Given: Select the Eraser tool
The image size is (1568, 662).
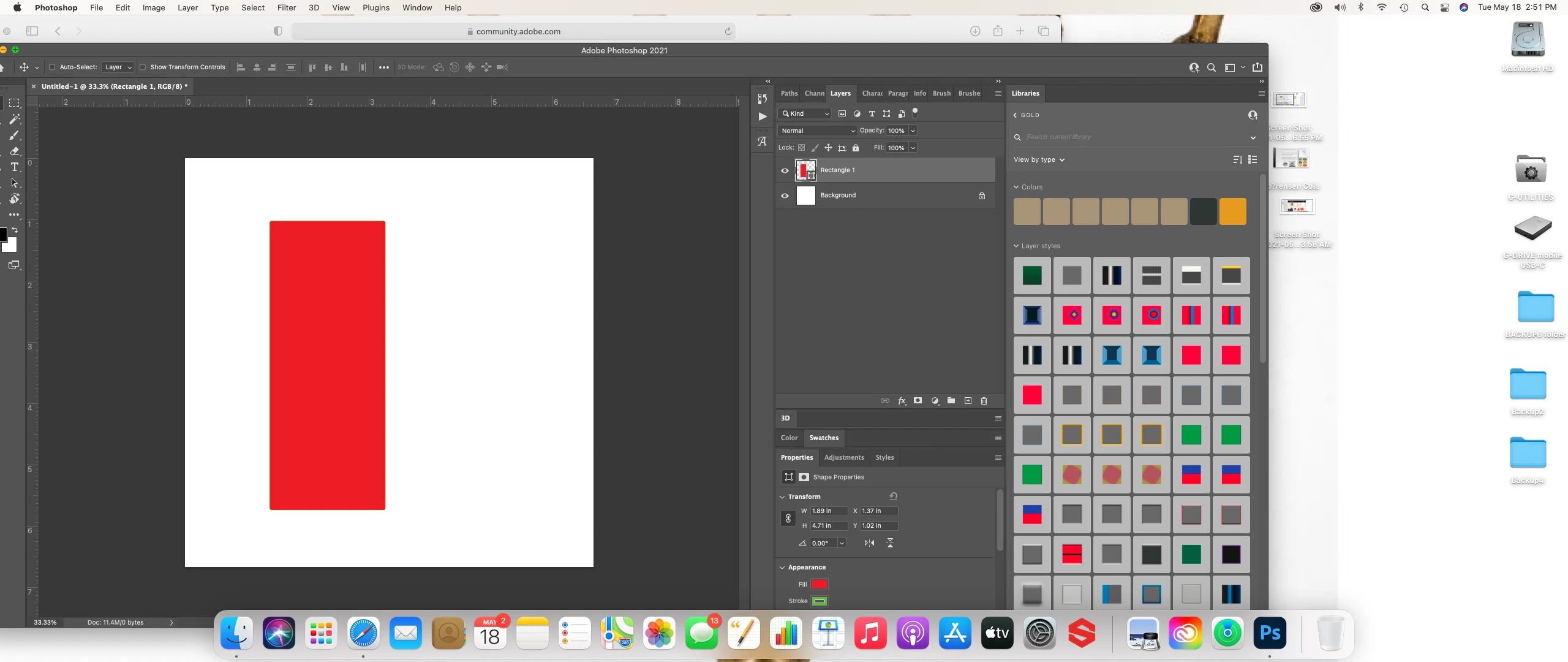Looking at the screenshot, I should pyautogui.click(x=15, y=151).
